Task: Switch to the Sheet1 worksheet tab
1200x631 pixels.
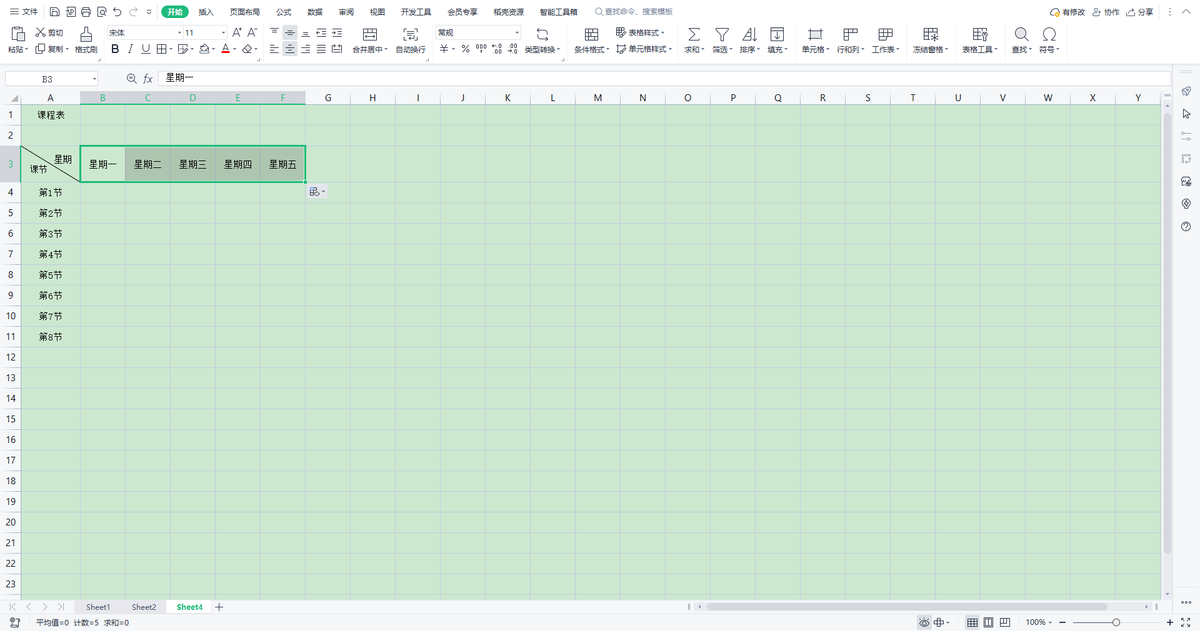Action: 98,607
